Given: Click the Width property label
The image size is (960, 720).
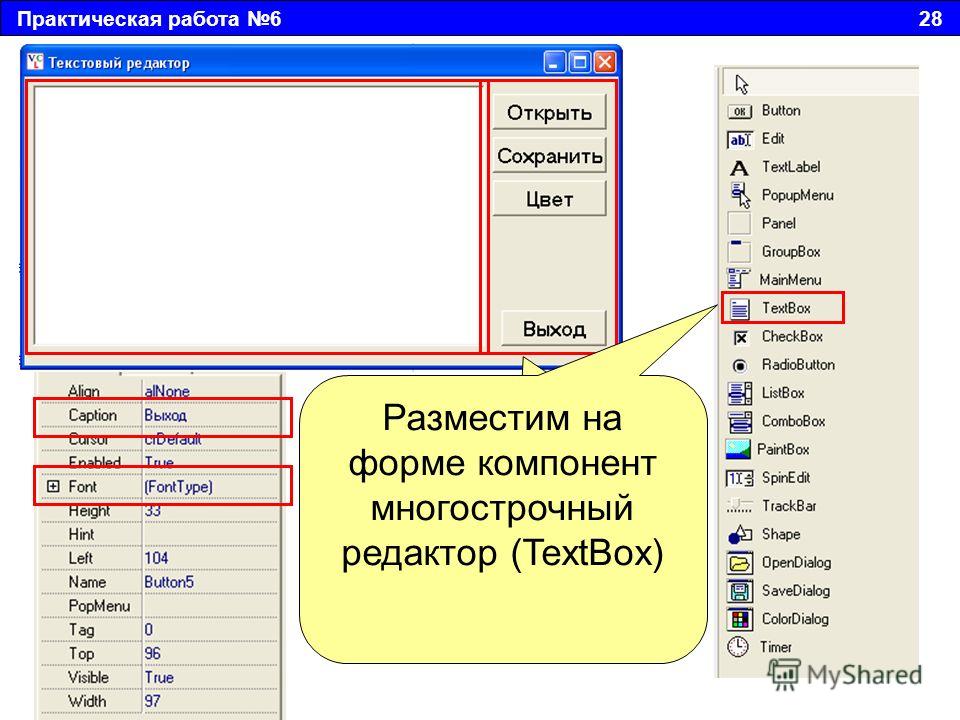Looking at the screenshot, I should (87, 701).
